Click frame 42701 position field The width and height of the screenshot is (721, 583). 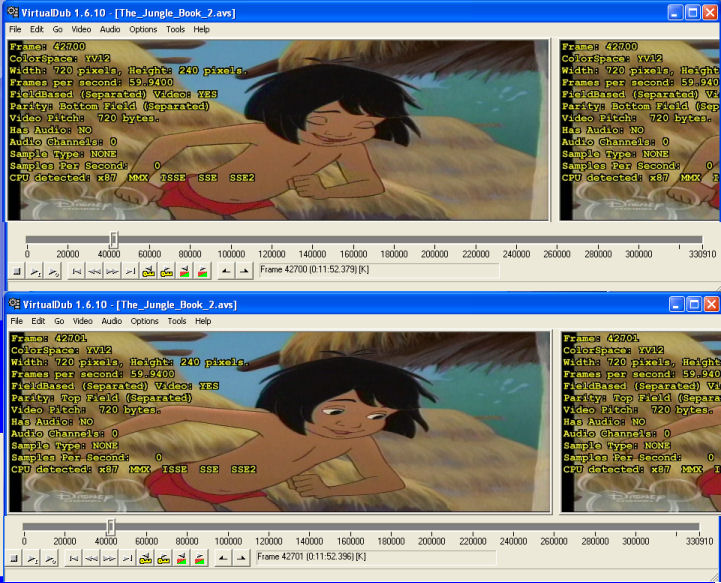tap(376, 557)
